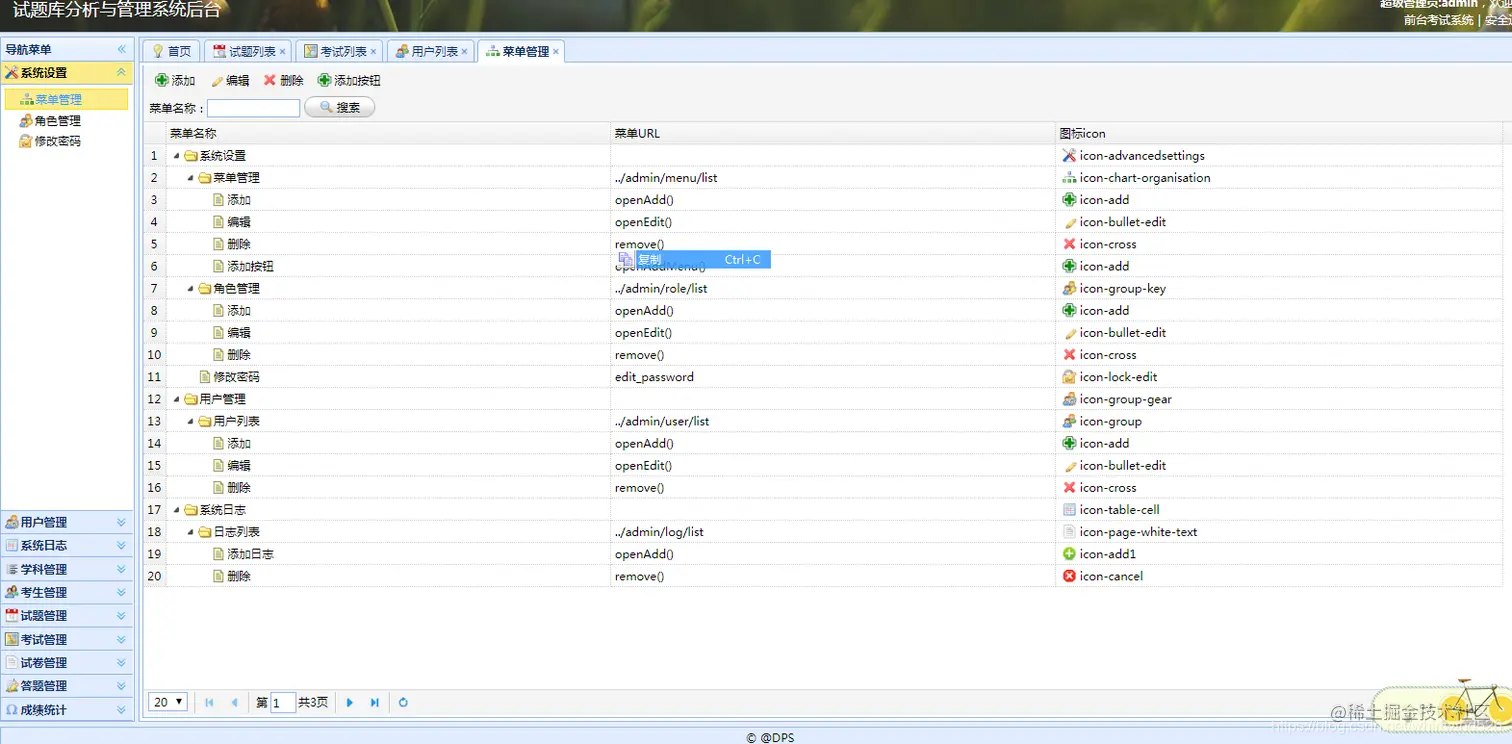Click the pencil 编辑 toolbar button
Viewport: 1512px width, 744px height.
pyautogui.click(x=230, y=80)
